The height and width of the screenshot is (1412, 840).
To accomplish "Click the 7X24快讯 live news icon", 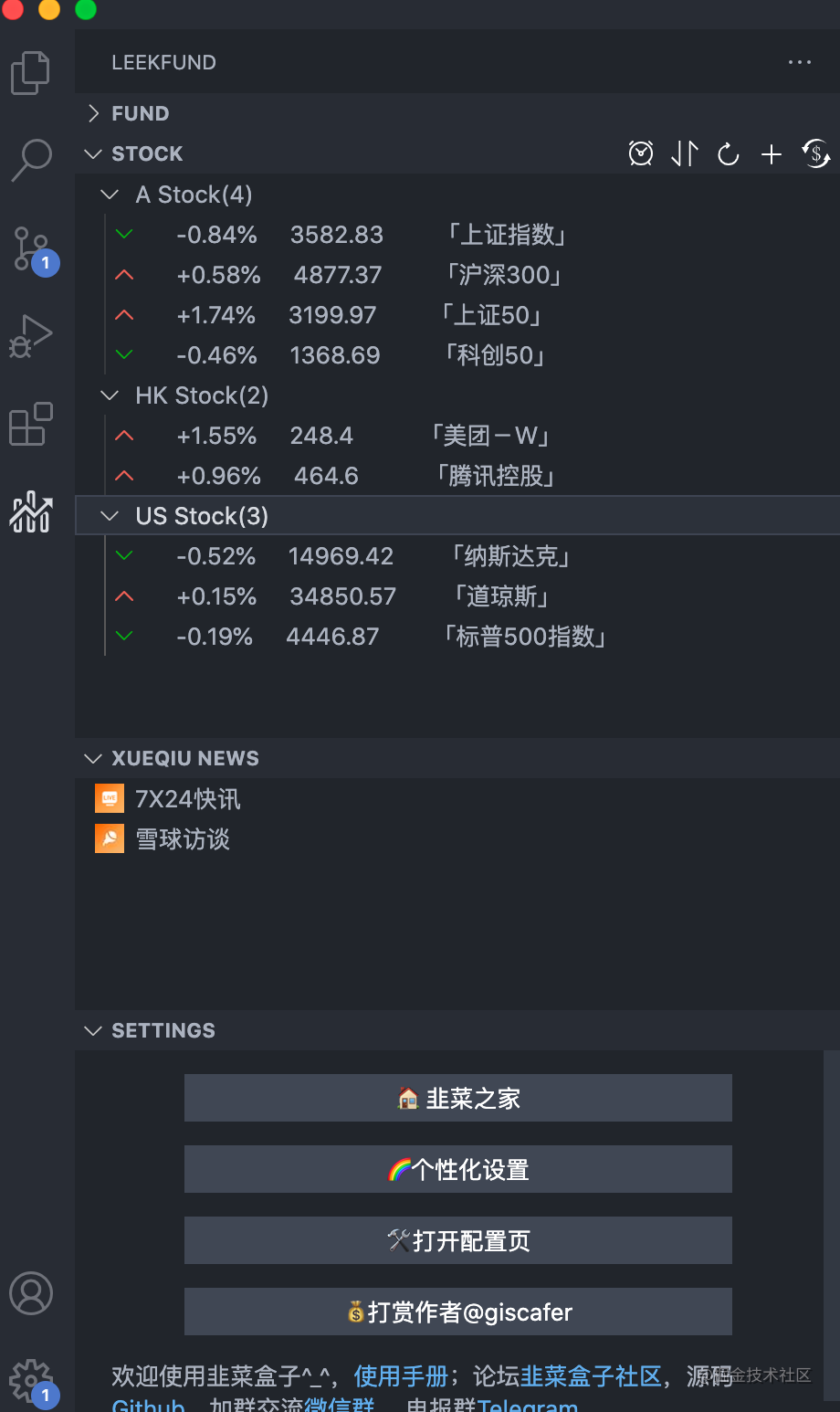I will [109, 797].
